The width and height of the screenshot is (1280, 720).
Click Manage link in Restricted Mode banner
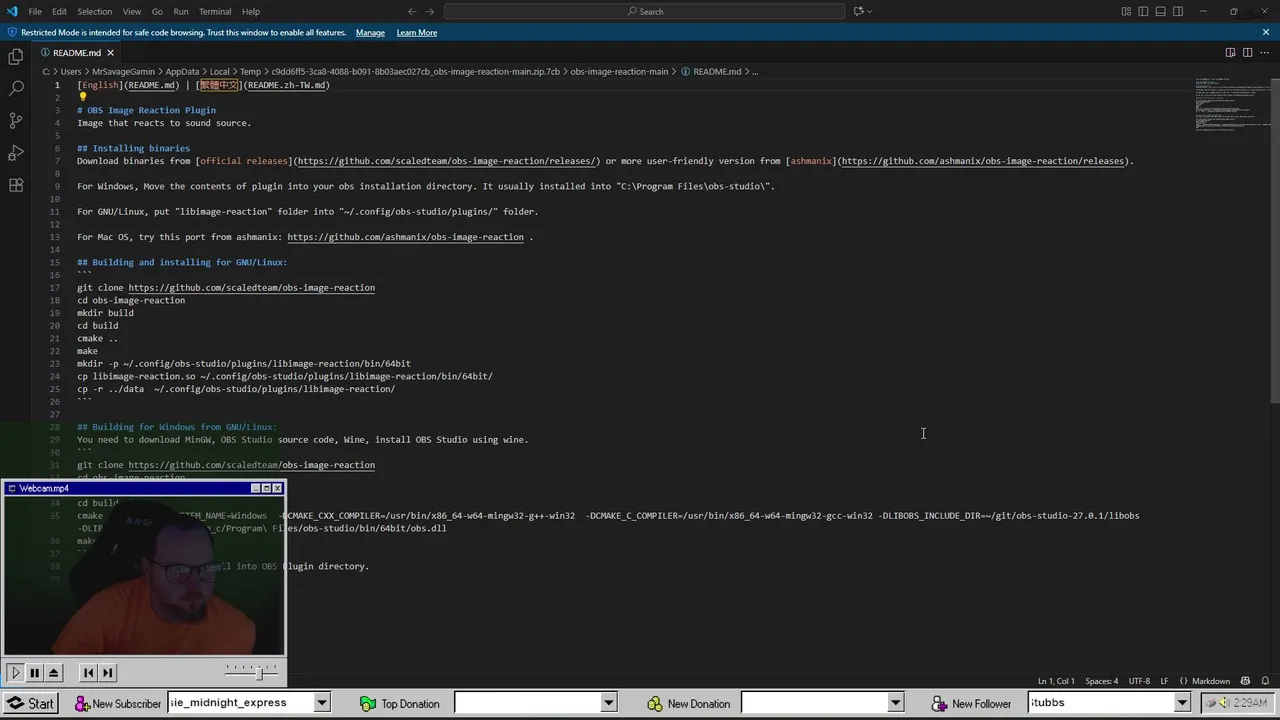[x=370, y=32]
